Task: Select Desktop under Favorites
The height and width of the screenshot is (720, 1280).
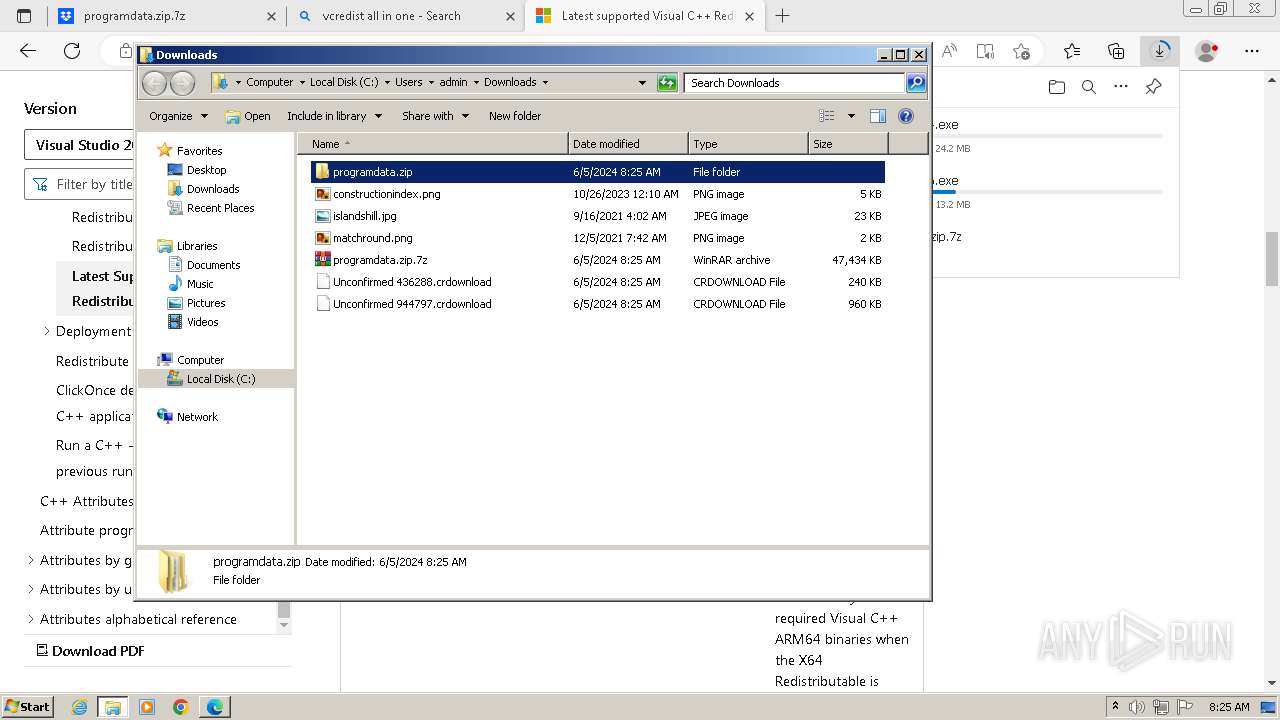Action: (x=206, y=170)
